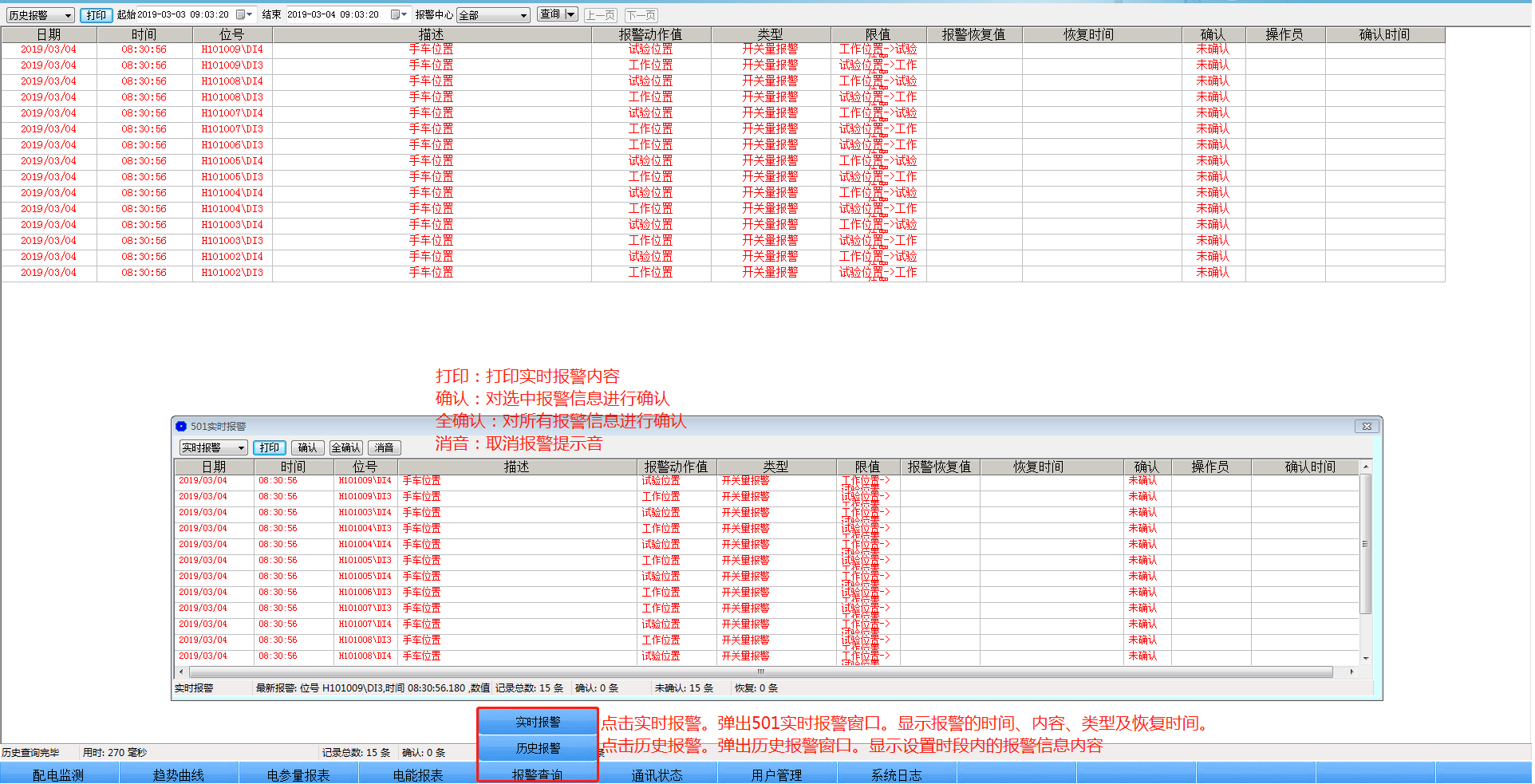The width and height of the screenshot is (1535, 784).
Task: Click the 打印 button in the history alarm toolbar
Action: [96, 15]
